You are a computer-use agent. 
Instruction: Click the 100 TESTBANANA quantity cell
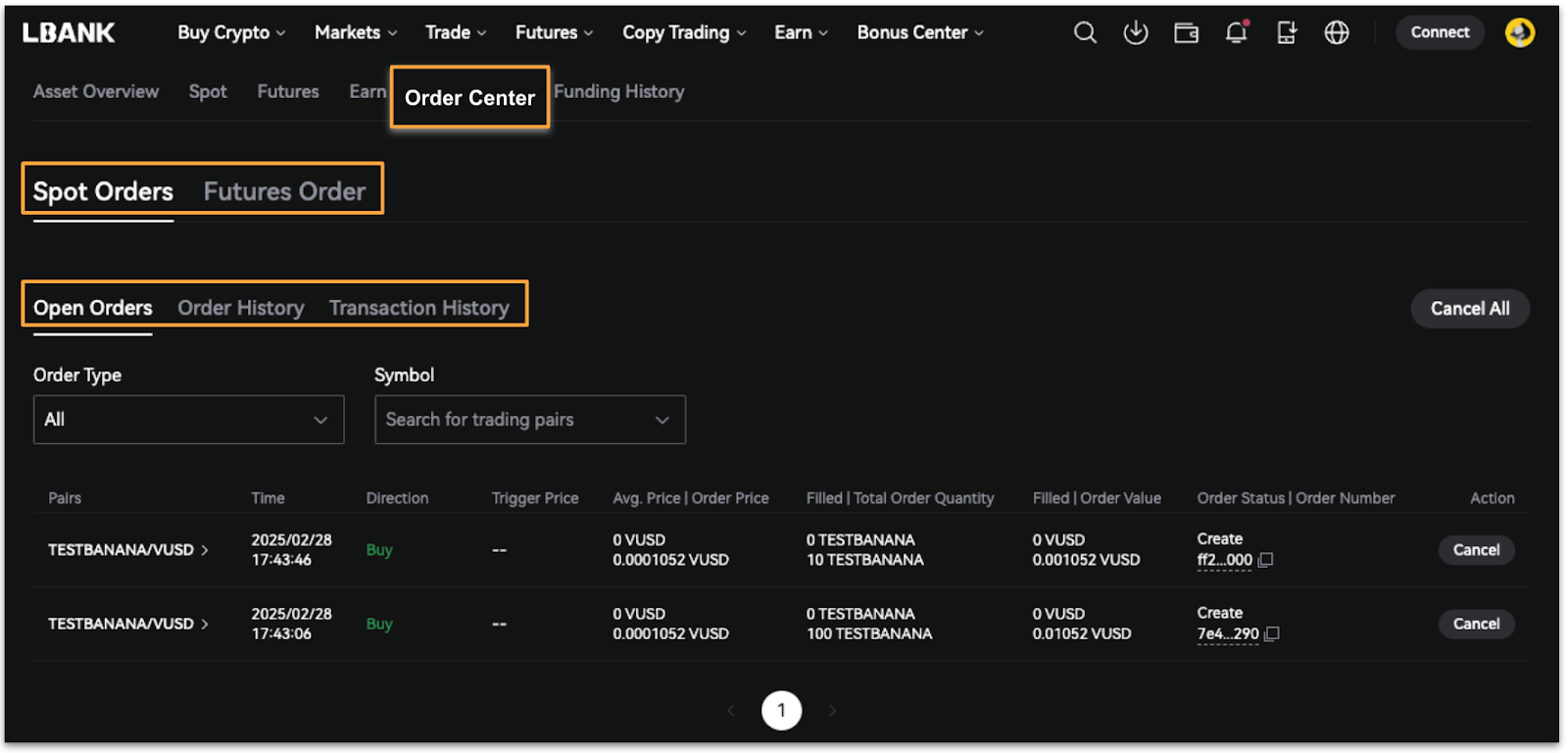pos(869,634)
